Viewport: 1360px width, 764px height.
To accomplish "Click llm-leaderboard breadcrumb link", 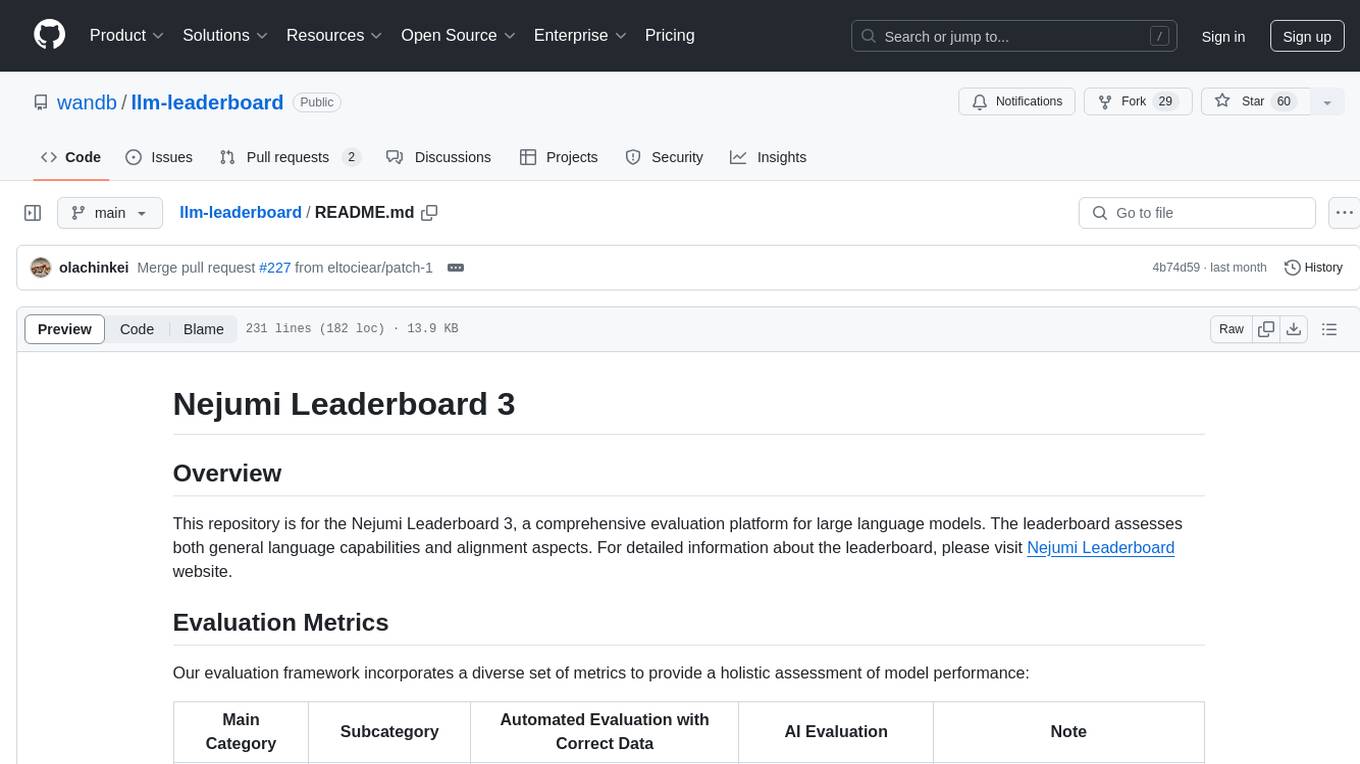I will pos(240,212).
